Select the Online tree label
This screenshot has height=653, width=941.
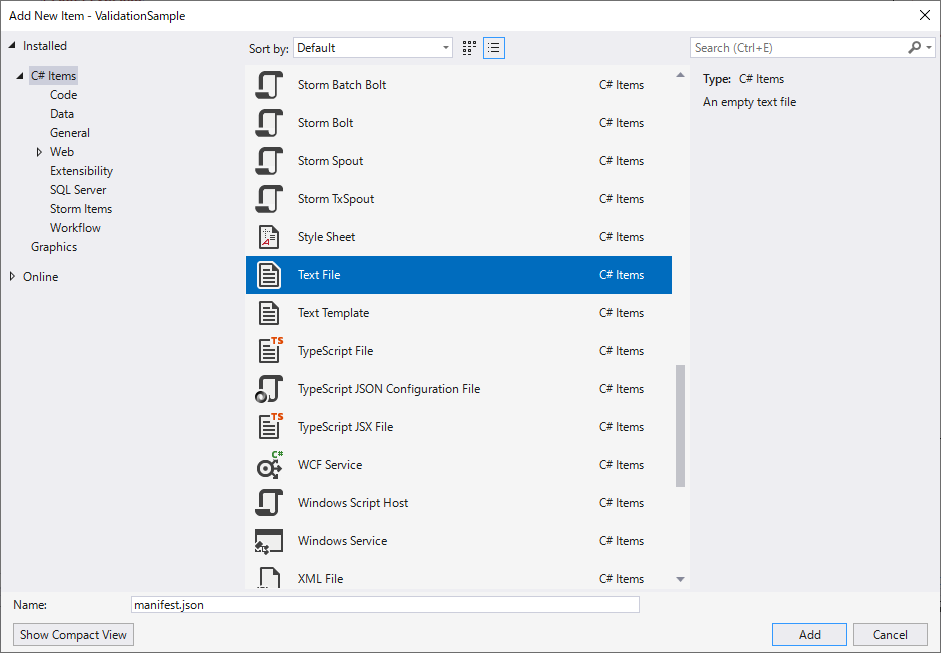click(40, 277)
